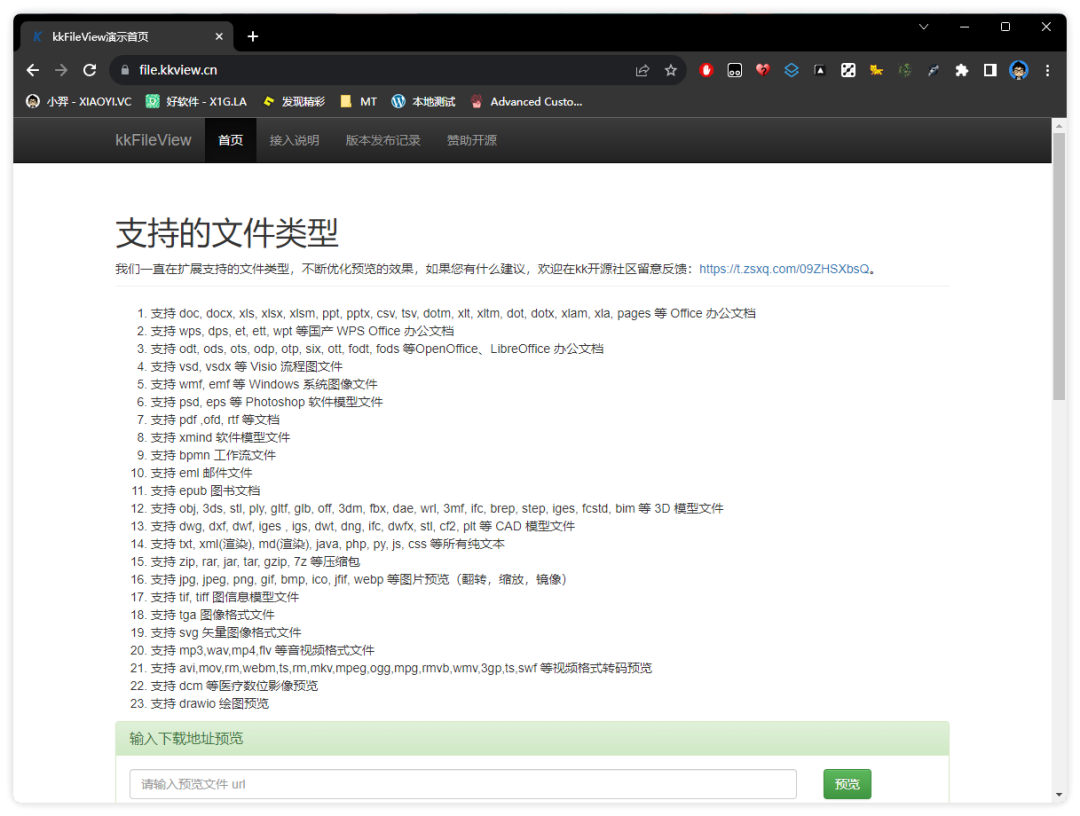Viewport: 1080px width, 816px height.
Task: Go forward in browser history
Action: click(61, 70)
